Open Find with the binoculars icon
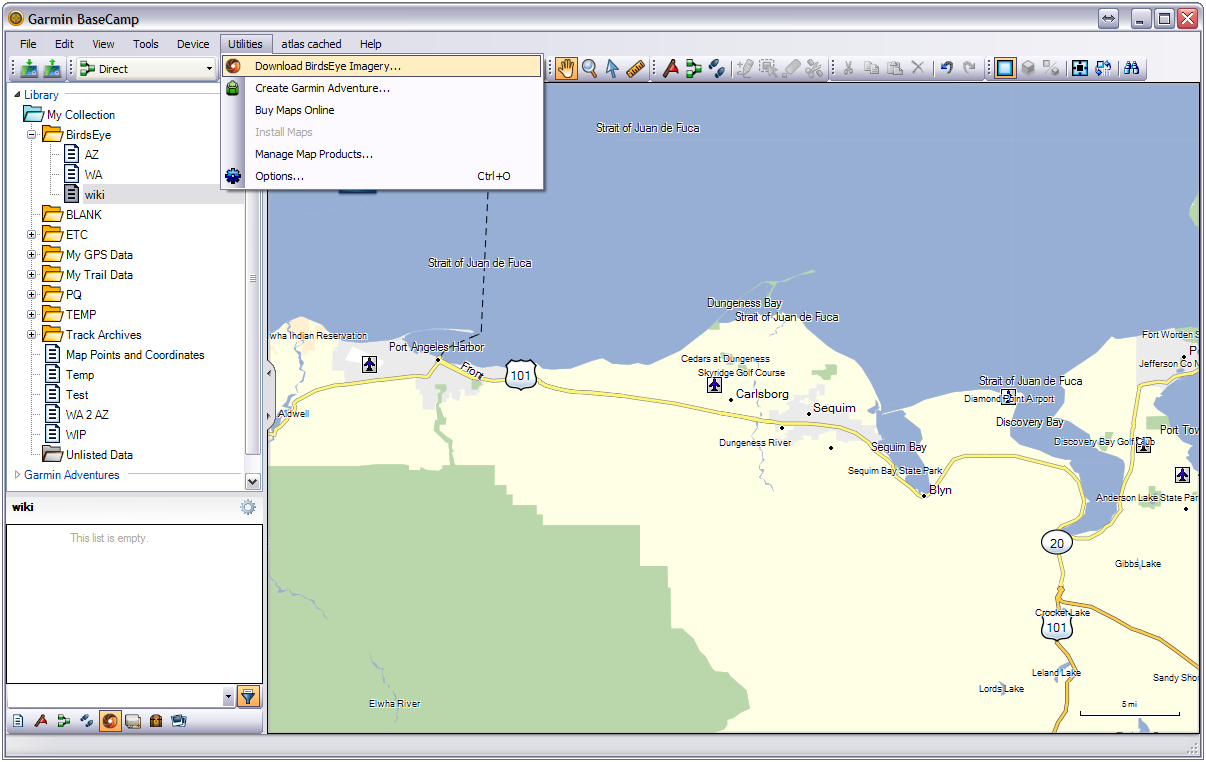This screenshot has width=1206, height=762. point(1132,68)
